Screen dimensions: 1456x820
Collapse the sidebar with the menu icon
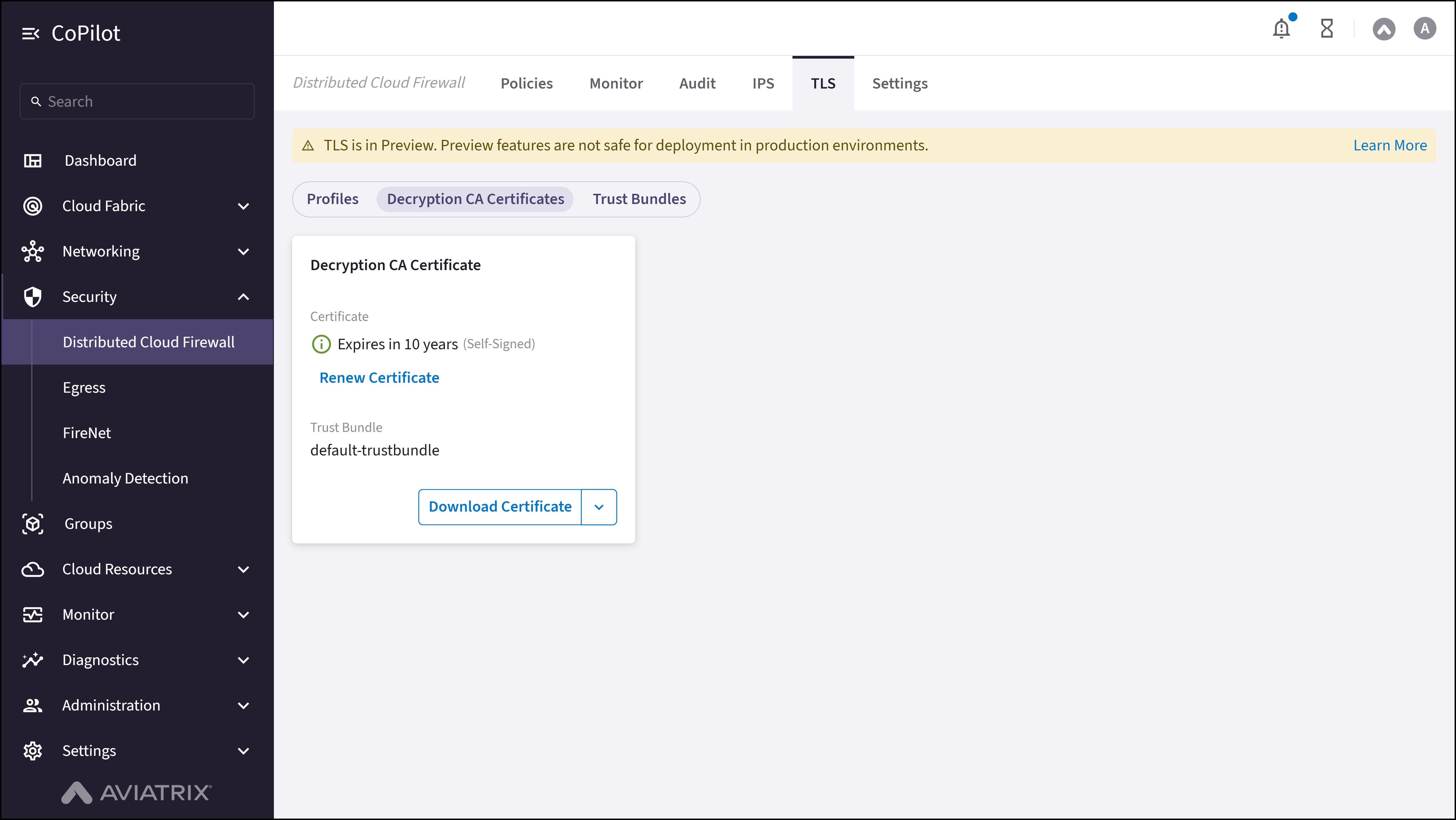pos(31,34)
